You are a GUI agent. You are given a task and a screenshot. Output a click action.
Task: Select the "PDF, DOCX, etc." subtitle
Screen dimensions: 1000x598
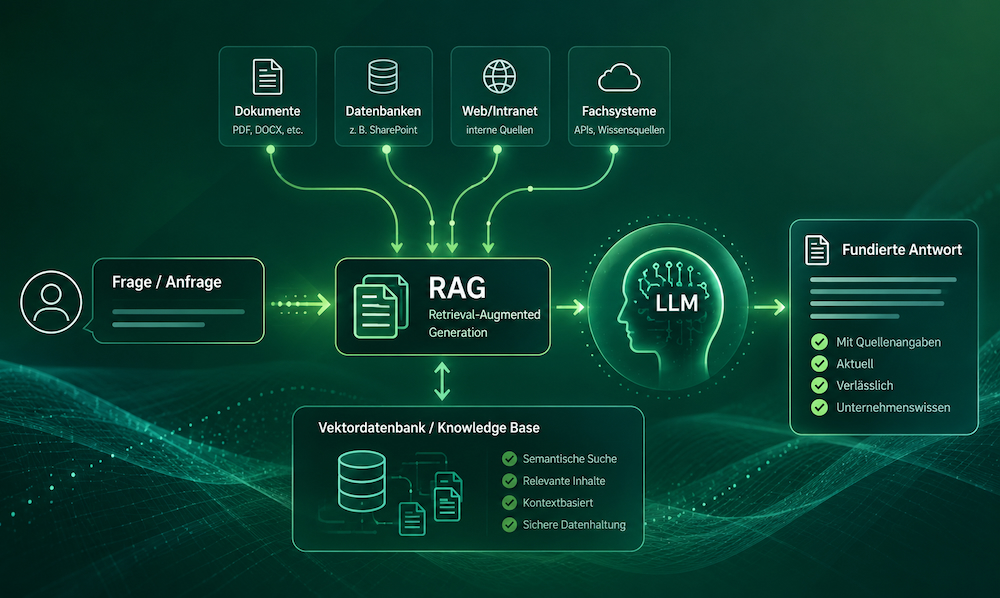[x=267, y=130]
